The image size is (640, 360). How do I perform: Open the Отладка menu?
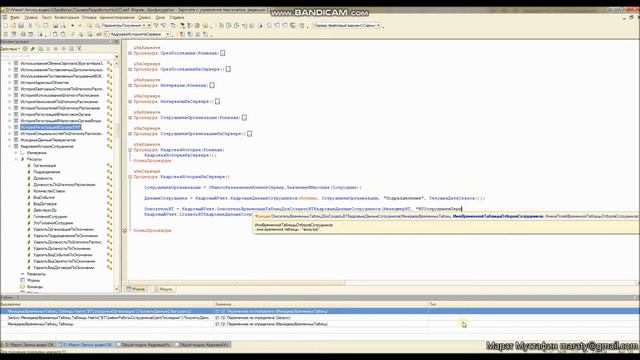[89, 18]
